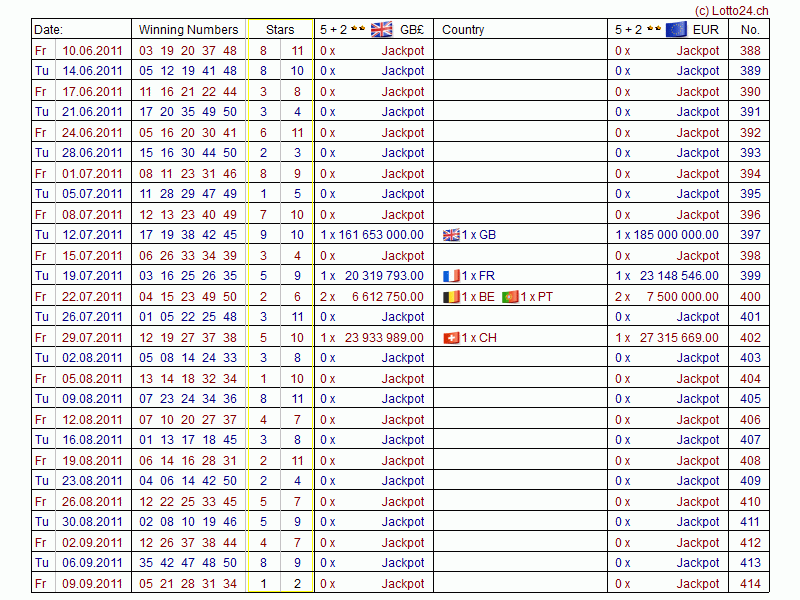Click the UK flag in GB£ header

coord(382,29)
